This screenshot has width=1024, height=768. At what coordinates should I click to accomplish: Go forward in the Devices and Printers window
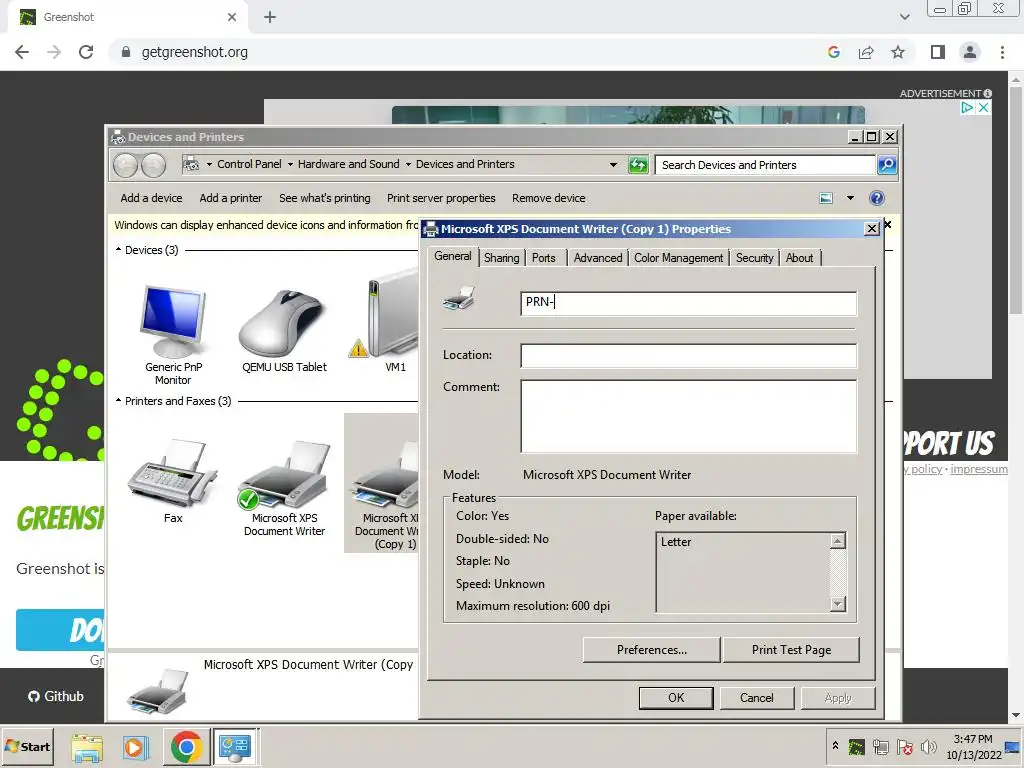click(153, 165)
